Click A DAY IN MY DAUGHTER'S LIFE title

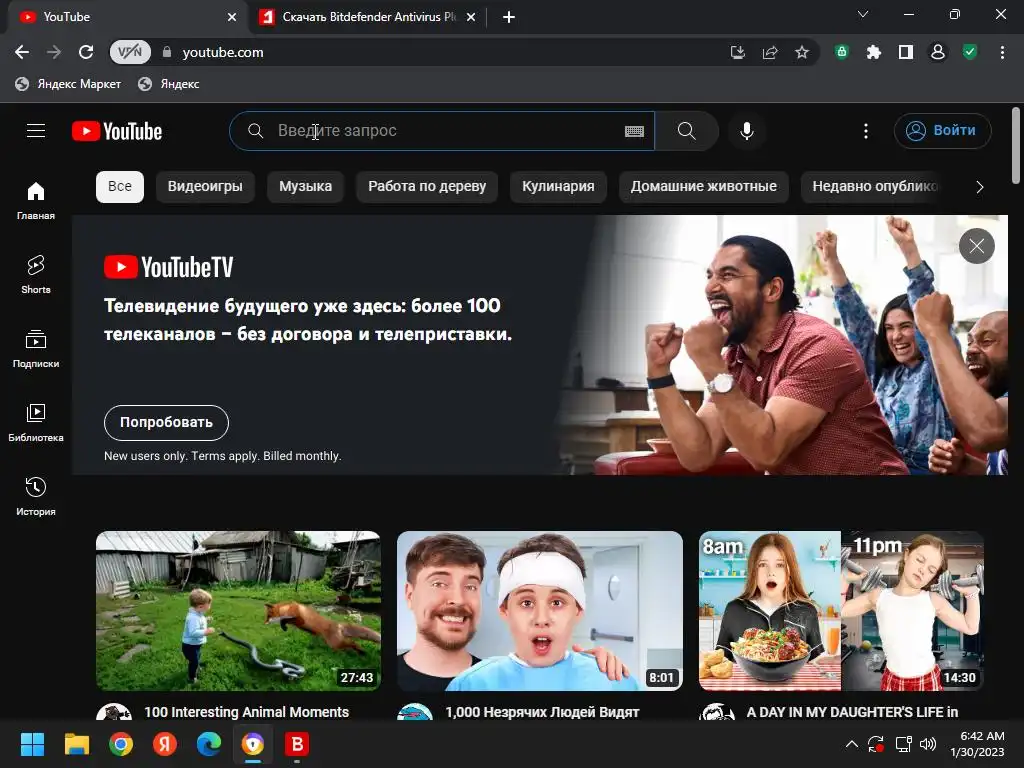(x=852, y=712)
